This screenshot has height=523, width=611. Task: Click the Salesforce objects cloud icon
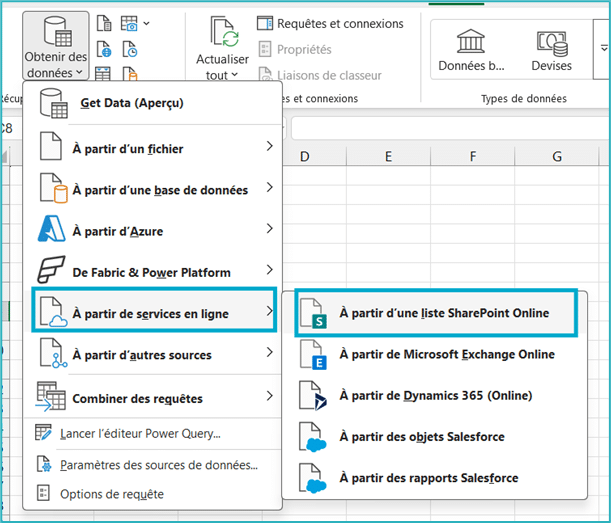point(313,437)
